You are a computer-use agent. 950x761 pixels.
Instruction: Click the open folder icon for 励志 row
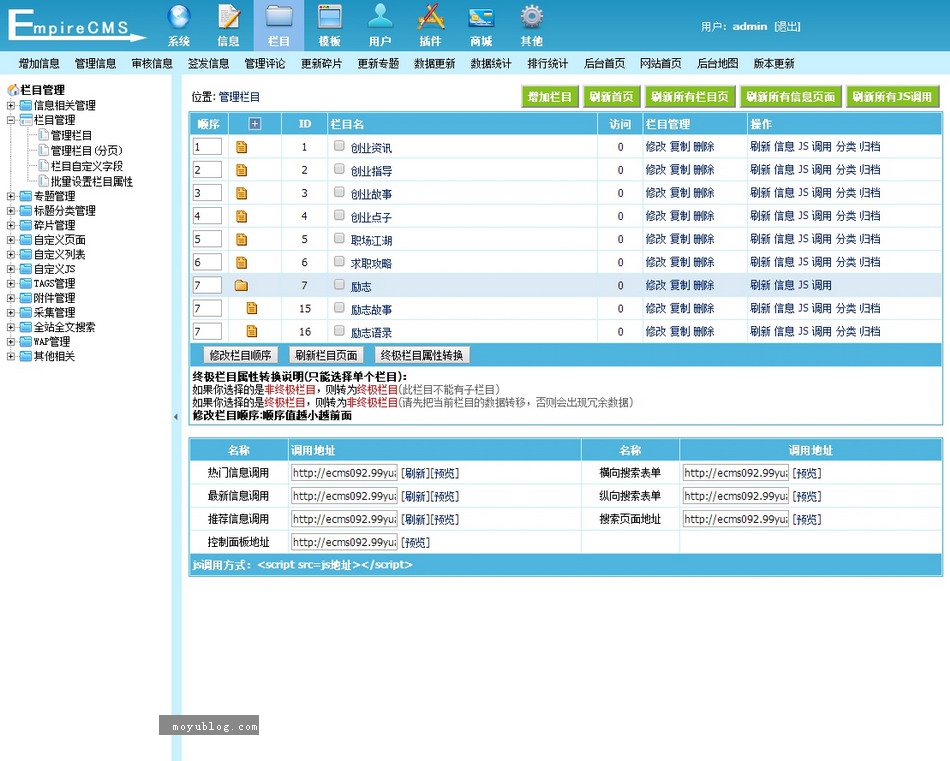(242, 285)
